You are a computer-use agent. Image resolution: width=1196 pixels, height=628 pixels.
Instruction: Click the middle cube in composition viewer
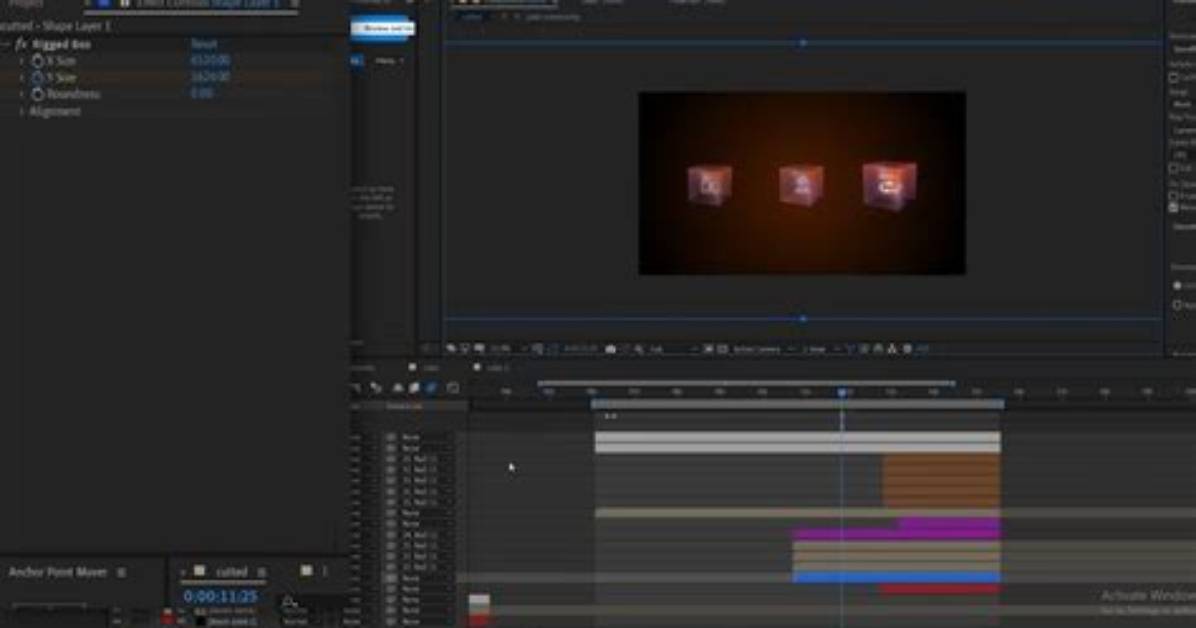[801, 185]
